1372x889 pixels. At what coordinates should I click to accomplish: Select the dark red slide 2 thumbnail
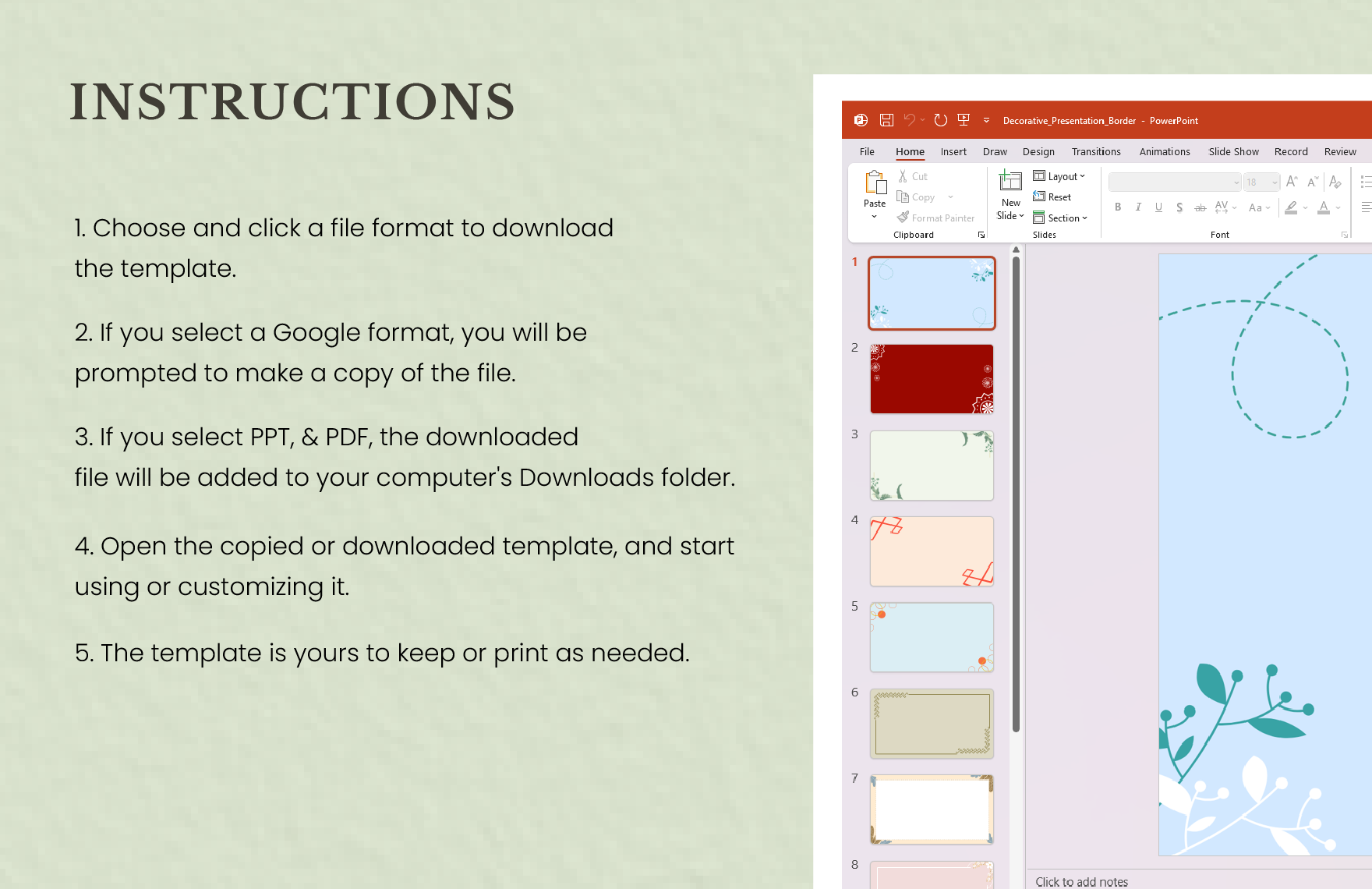(x=932, y=379)
